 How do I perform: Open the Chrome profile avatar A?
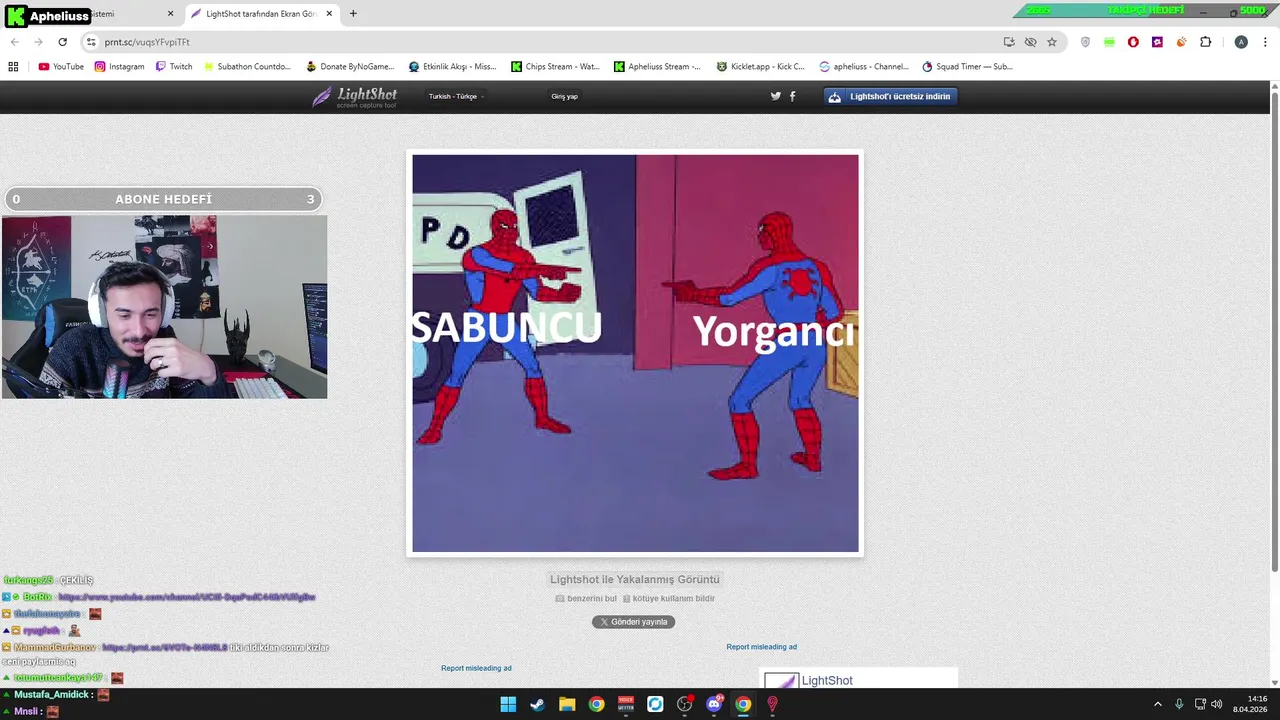(x=1241, y=42)
